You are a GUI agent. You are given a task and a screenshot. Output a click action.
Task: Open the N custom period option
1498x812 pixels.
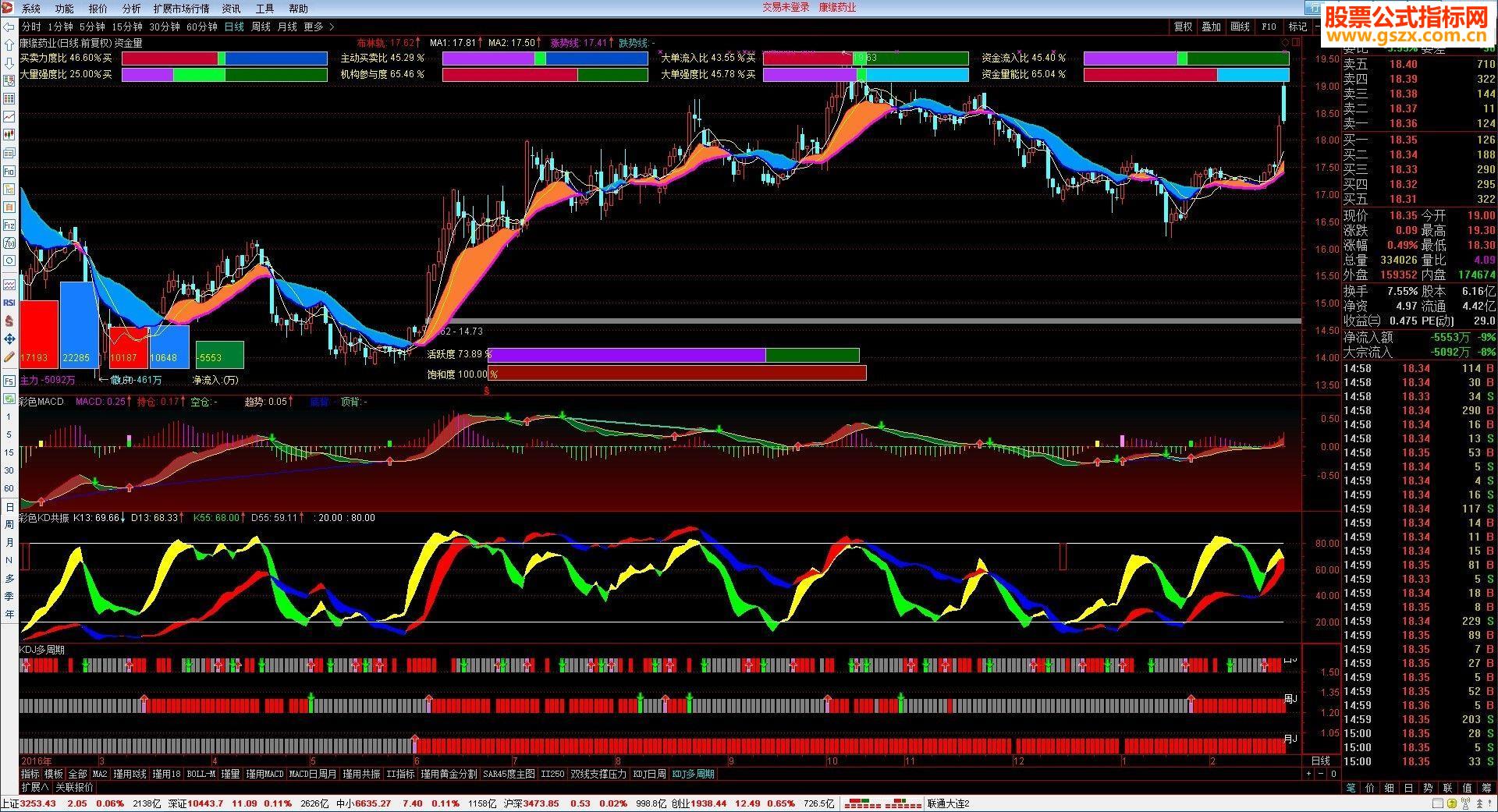(9, 560)
